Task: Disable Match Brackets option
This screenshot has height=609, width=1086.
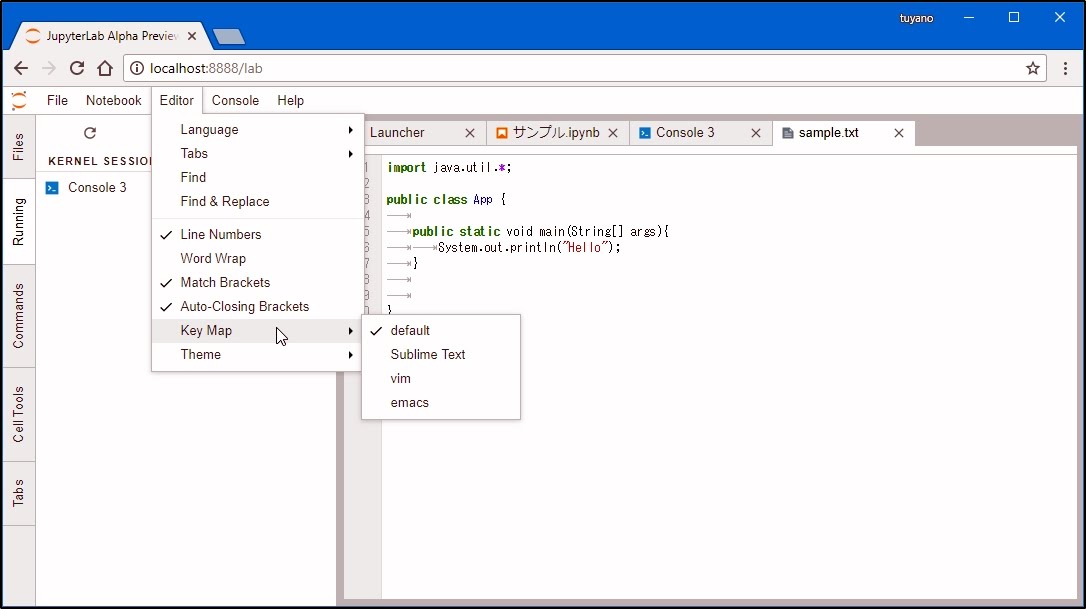Action: (x=225, y=283)
